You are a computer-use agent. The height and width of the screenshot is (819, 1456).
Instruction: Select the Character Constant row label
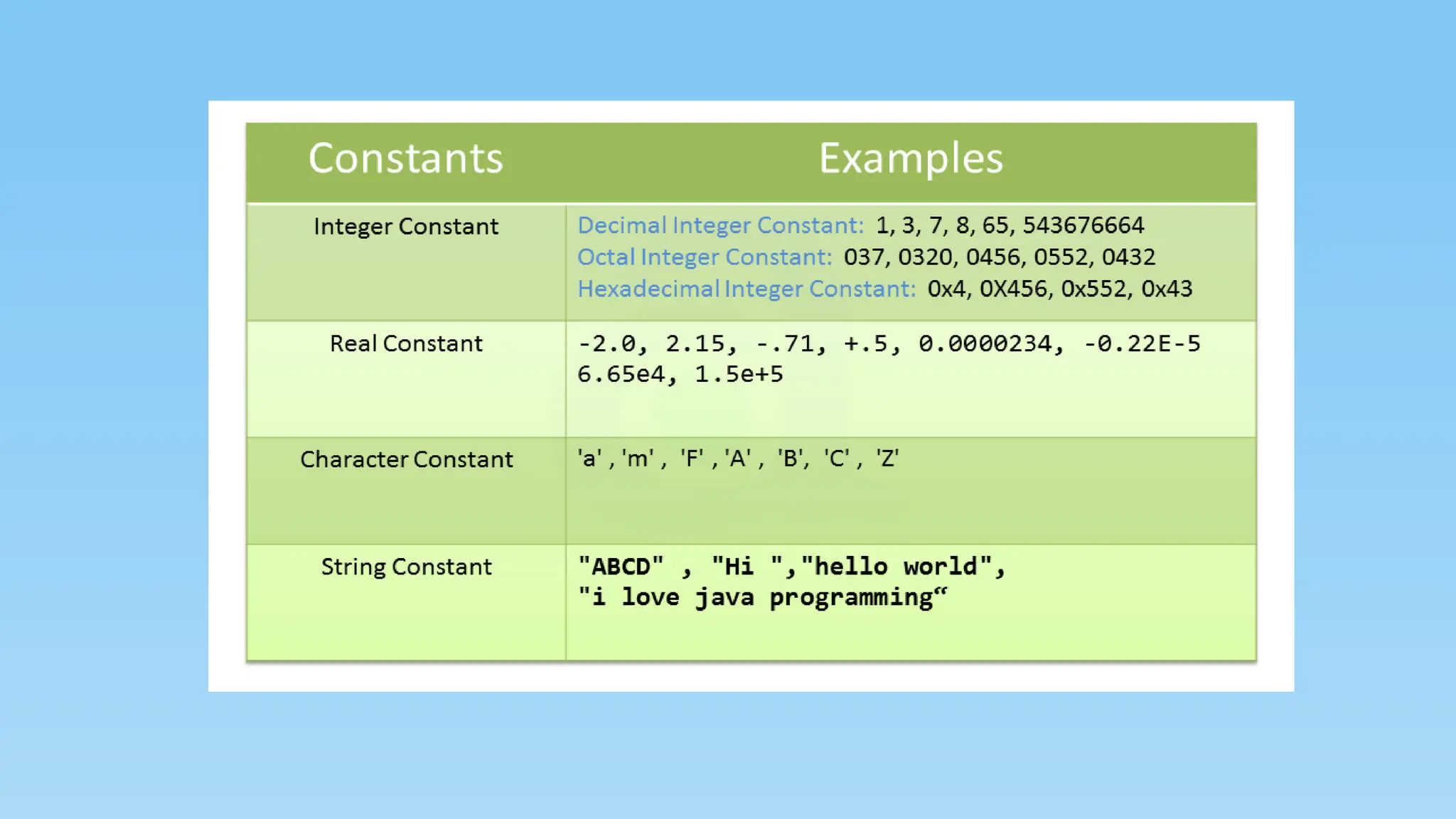point(406,459)
